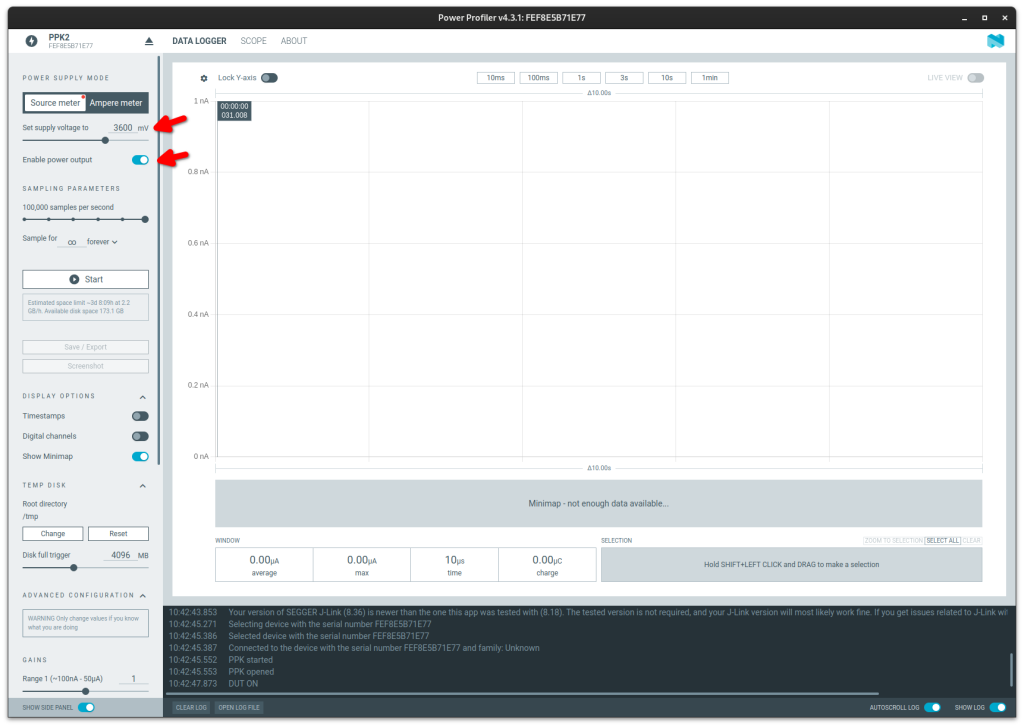Click the 0.00 µA average value
Screen dimensions: 1024x727
tap(264, 560)
